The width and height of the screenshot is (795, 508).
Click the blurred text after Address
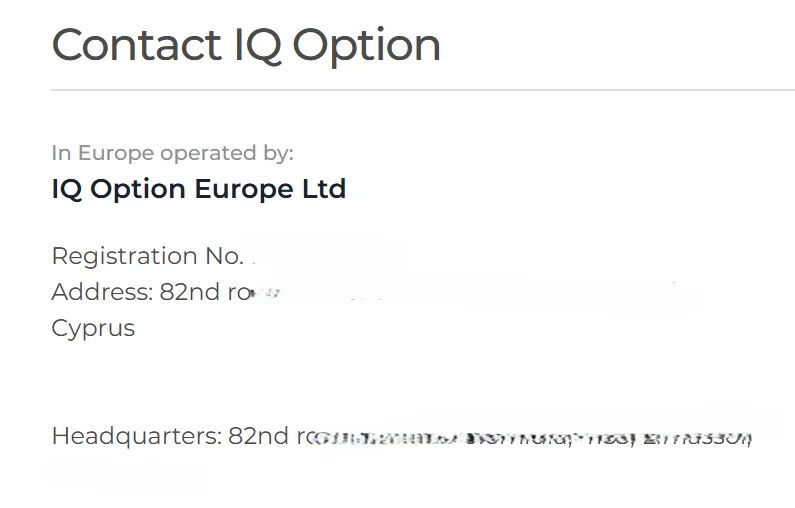[450, 294]
